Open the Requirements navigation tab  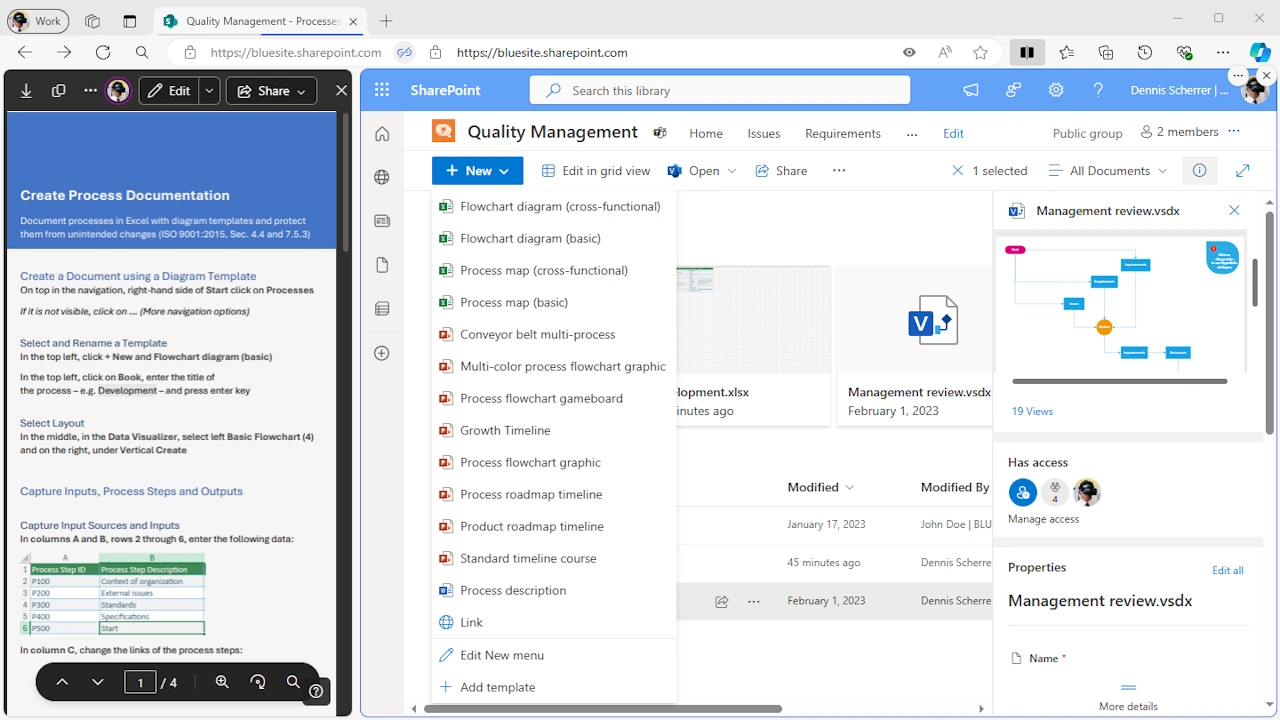click(x=843, y=133)
